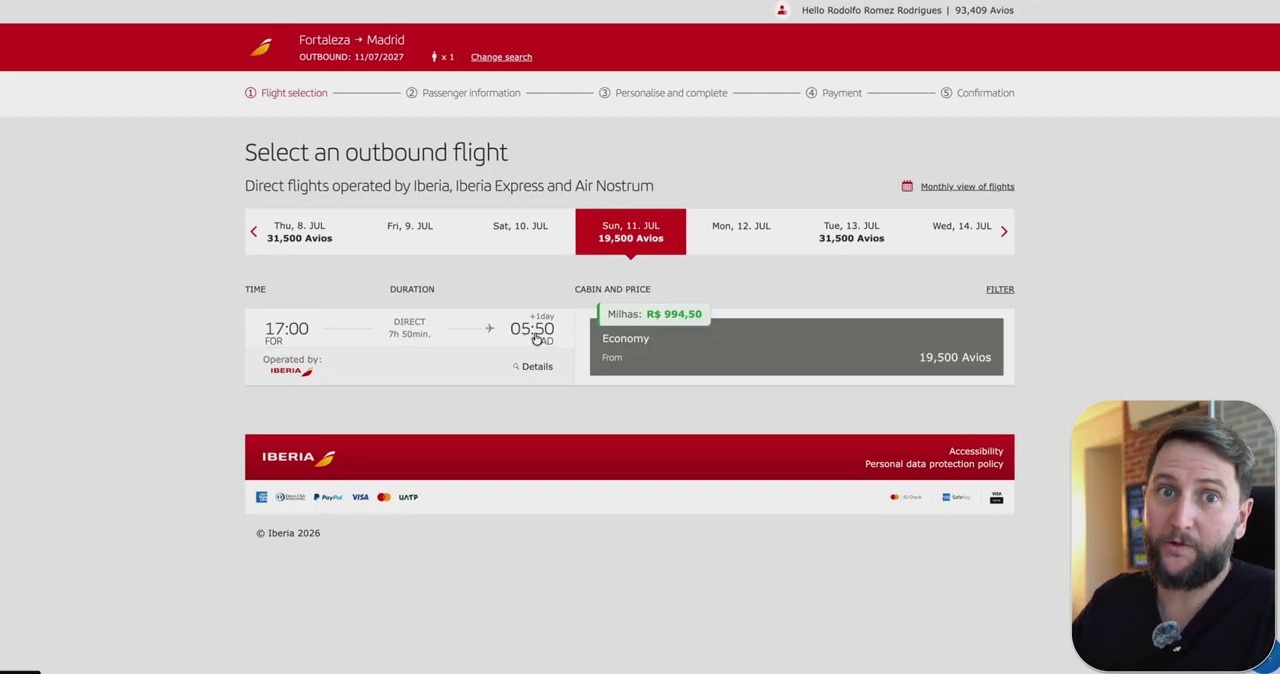Select step 2 Passenger information
Image resolution: width=1280 pixels, height=674 pixels.
pos(463,93)
